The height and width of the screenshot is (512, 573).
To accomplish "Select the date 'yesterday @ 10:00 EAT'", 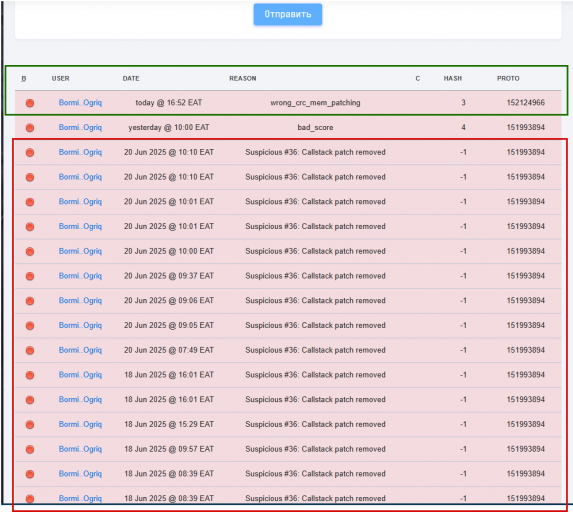I will tap(169, 128).
